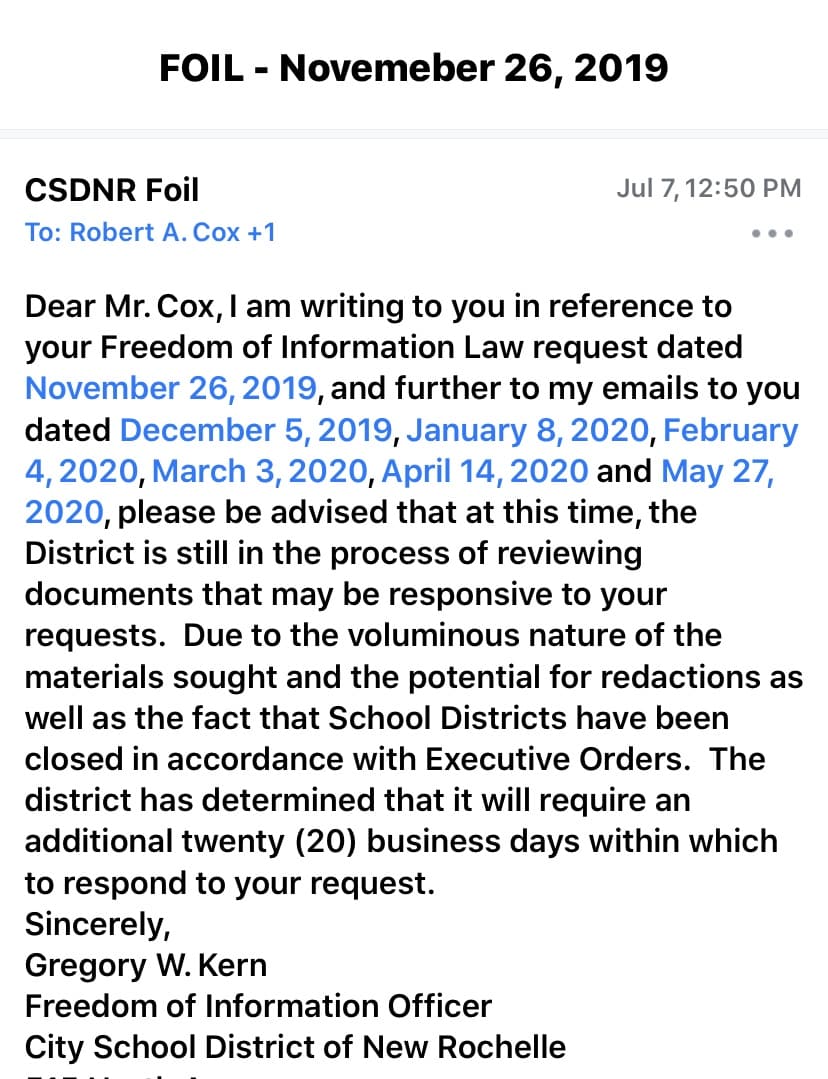The image size is (828, 1079).
Task: Tap the "Dear Mr. Cox" greeting
Action: point(120,306)
